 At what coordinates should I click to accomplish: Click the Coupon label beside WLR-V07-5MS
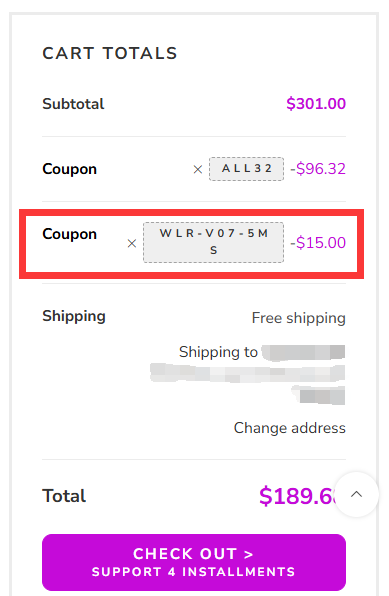tap(70, 234)
